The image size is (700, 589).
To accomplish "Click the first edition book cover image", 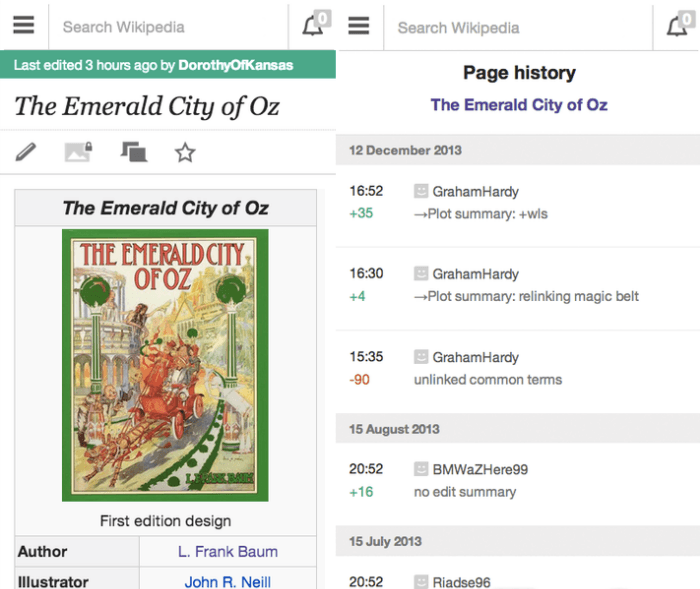I will coord(165,365).
